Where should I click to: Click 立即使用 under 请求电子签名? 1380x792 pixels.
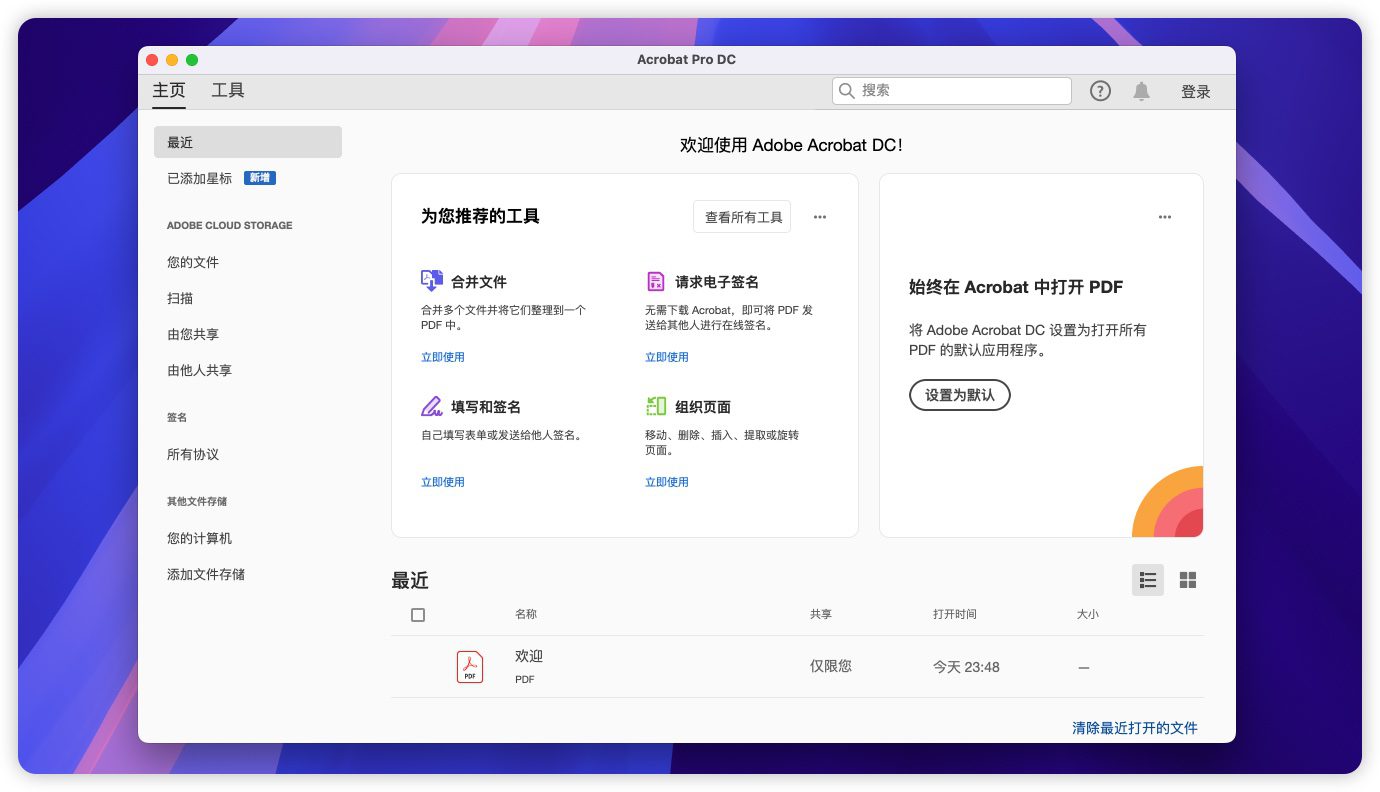tap(667, 357)
